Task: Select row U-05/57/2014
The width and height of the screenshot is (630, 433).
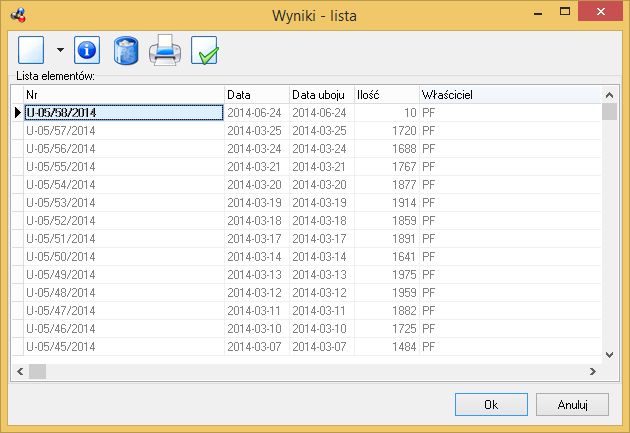Action: [306, 131]
